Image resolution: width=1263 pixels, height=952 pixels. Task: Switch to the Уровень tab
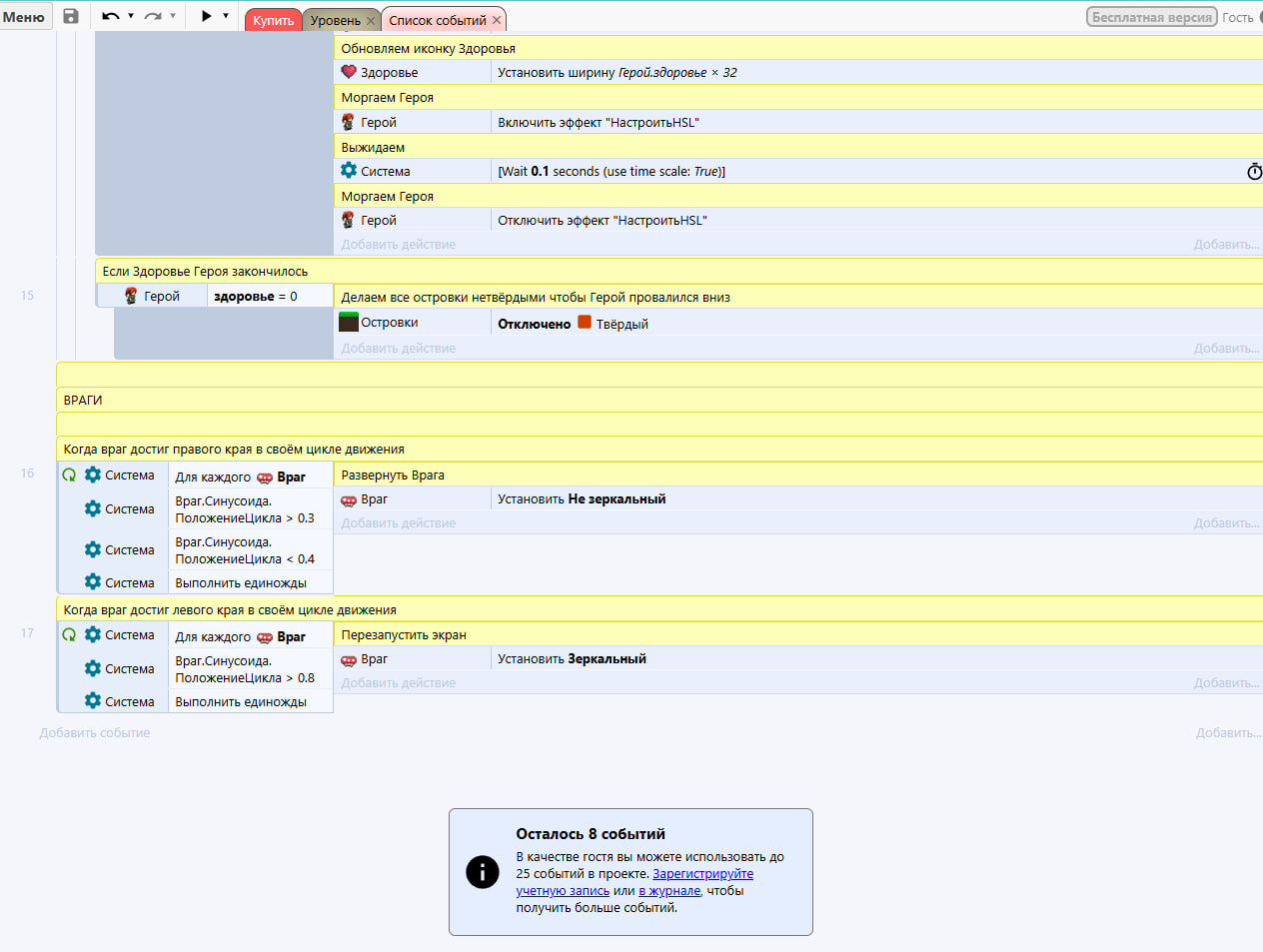coord(335,20)
